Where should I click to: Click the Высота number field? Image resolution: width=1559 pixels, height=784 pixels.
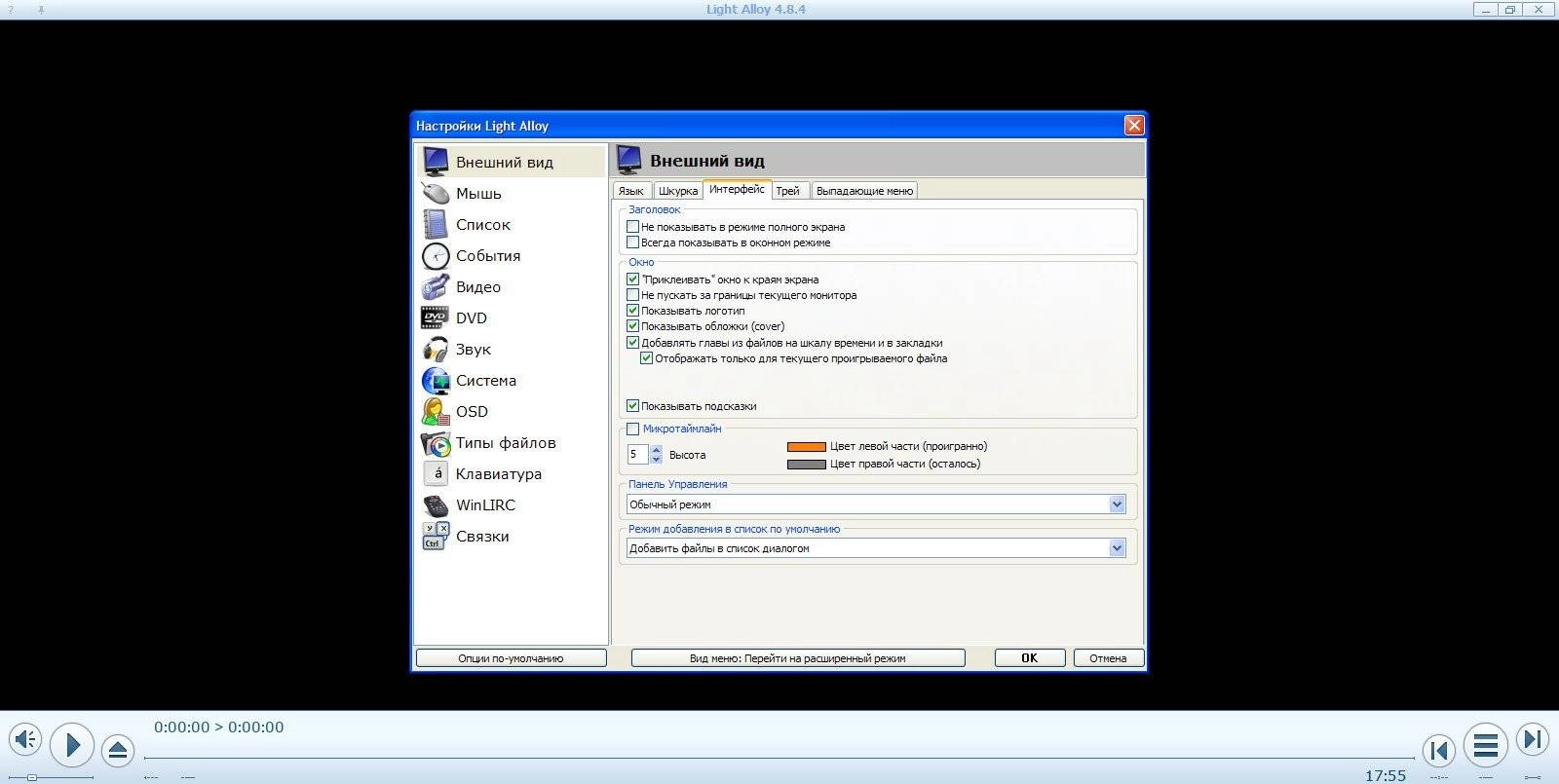click(x=638, y=455)
